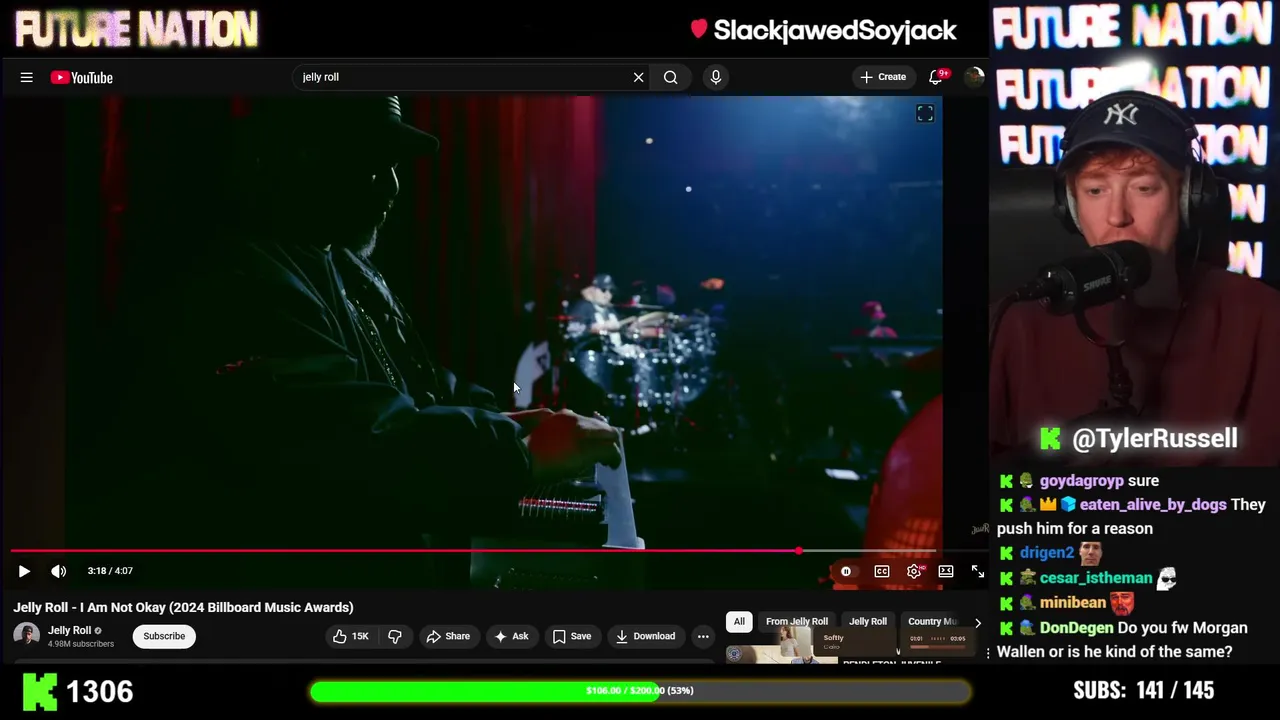Start voice search with the microphone
The image size is (1280, 720).
click(715, 77)
